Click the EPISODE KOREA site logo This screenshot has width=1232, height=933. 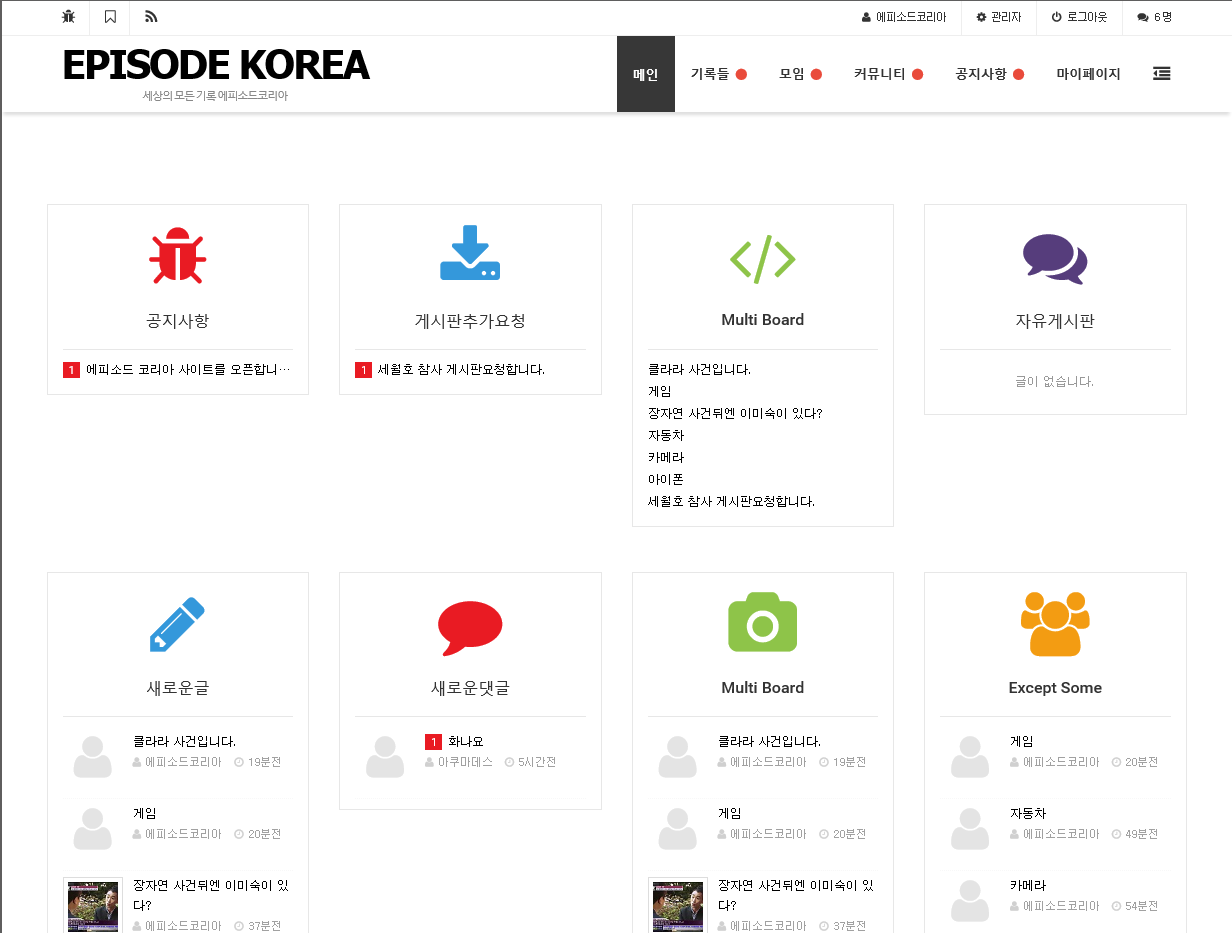tap(215, 66)
